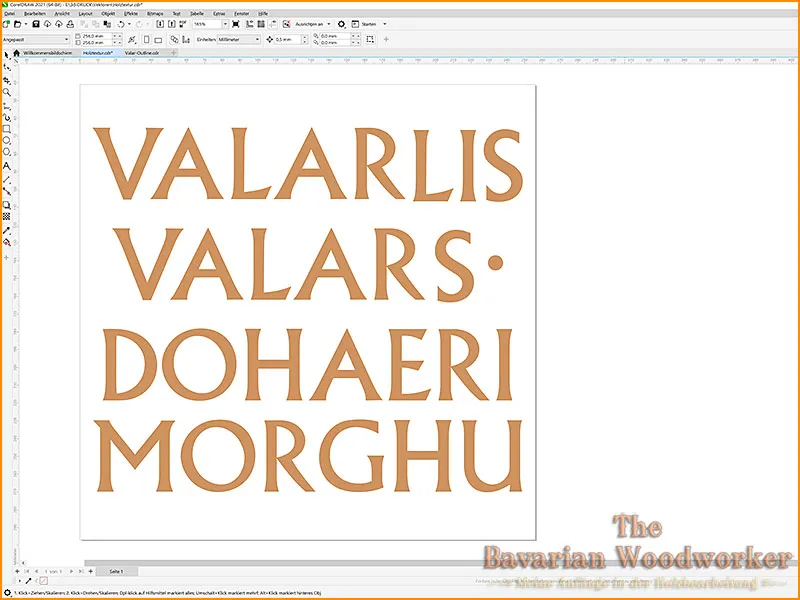This screenshot has width=800, height=600.
Task: Click the Undo arrow icon
Action: (x=121, y=24)
